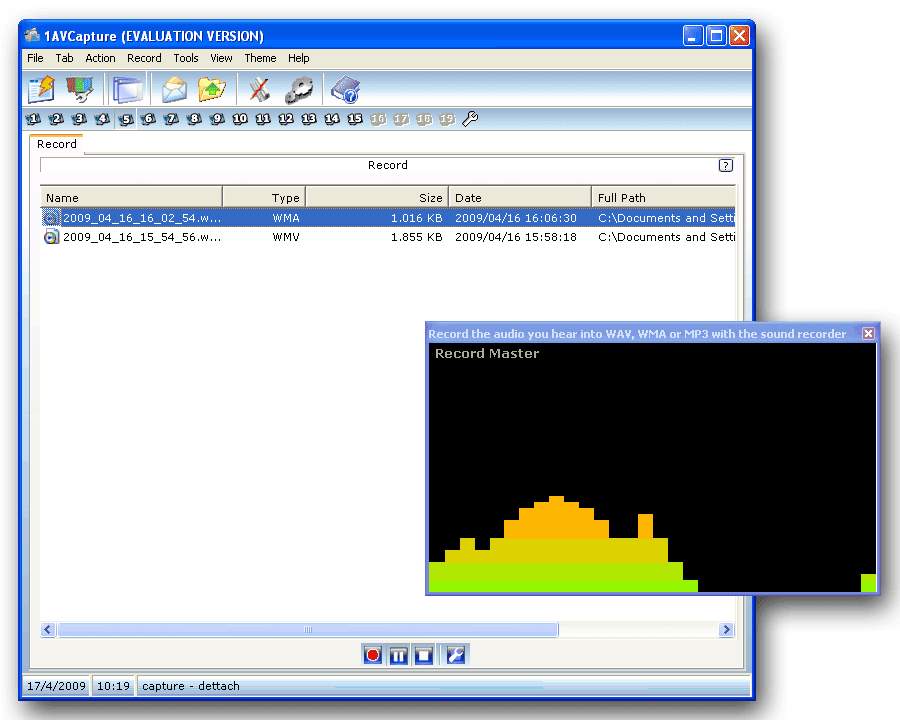Click the media icon of 2009_04_16_15_54_56 file
900x720 pixels.
[x=51, y=237]
